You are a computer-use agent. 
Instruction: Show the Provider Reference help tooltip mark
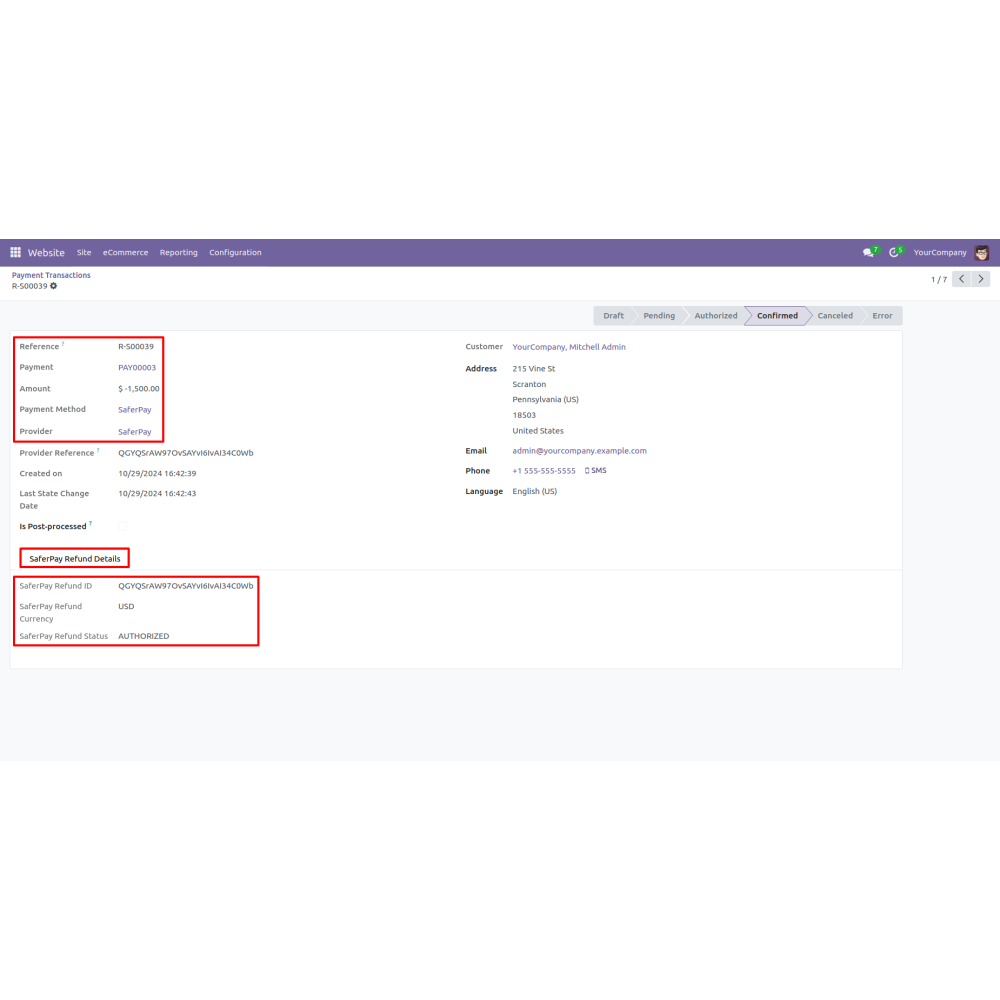[98, 450]
